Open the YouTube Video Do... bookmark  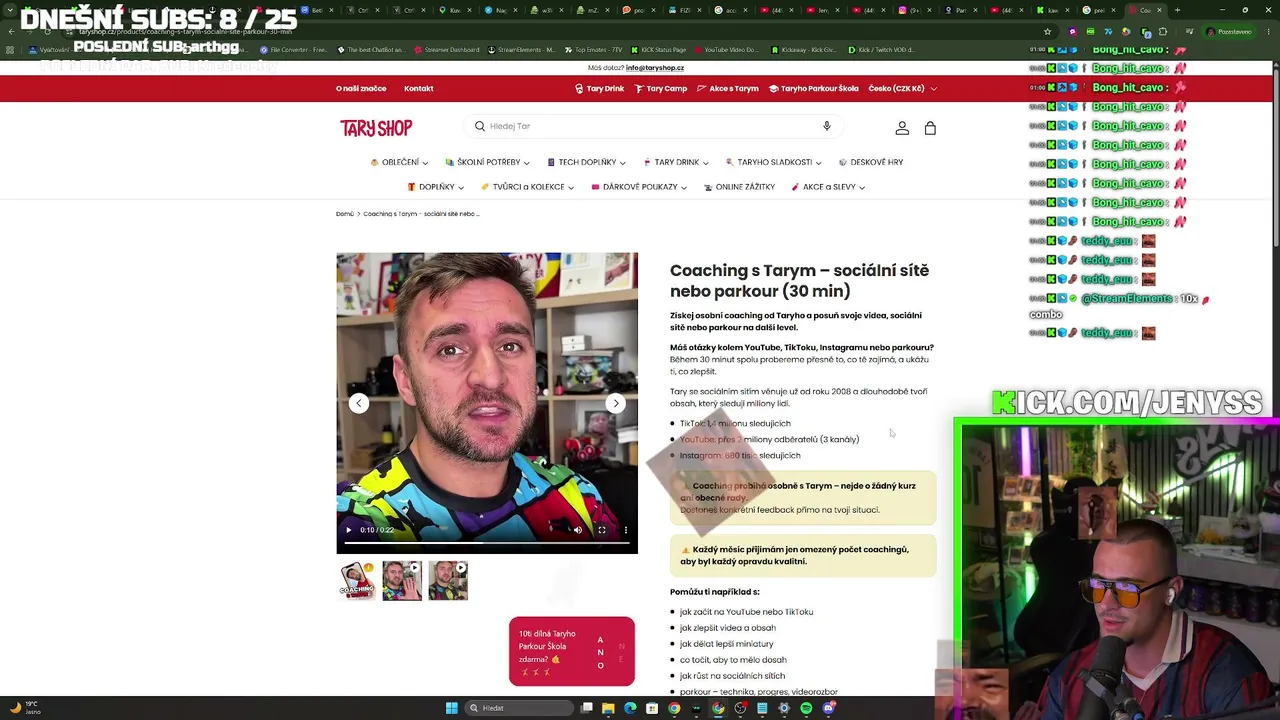click(x=725, y=50)
